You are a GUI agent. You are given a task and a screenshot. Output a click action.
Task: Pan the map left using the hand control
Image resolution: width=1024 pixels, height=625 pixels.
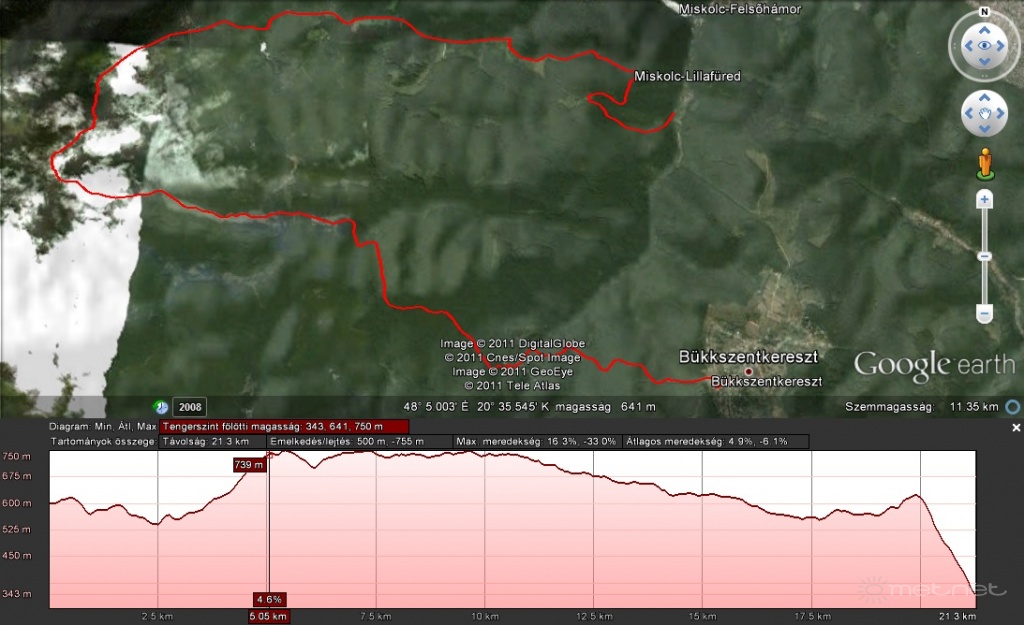click(x=968, y=113)
